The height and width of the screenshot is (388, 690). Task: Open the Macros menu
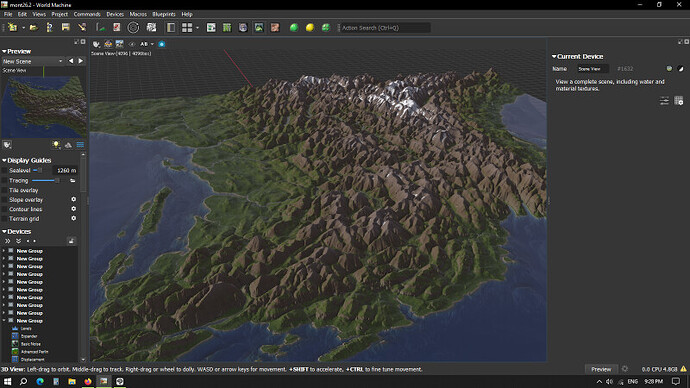click(138, 14)
